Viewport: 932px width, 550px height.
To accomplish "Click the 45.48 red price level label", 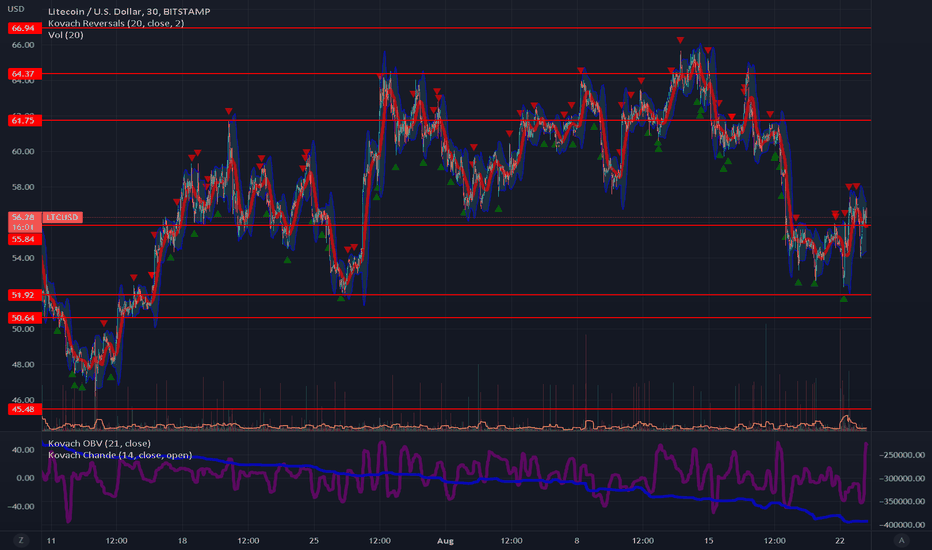I will click(24, 409).
